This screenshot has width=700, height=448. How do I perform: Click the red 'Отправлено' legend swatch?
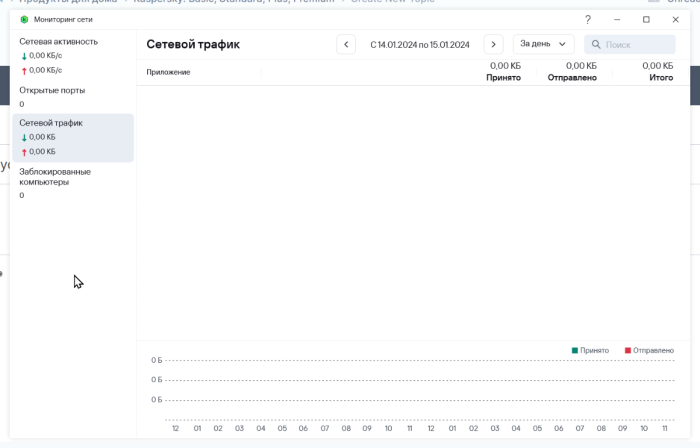[628, 350]
